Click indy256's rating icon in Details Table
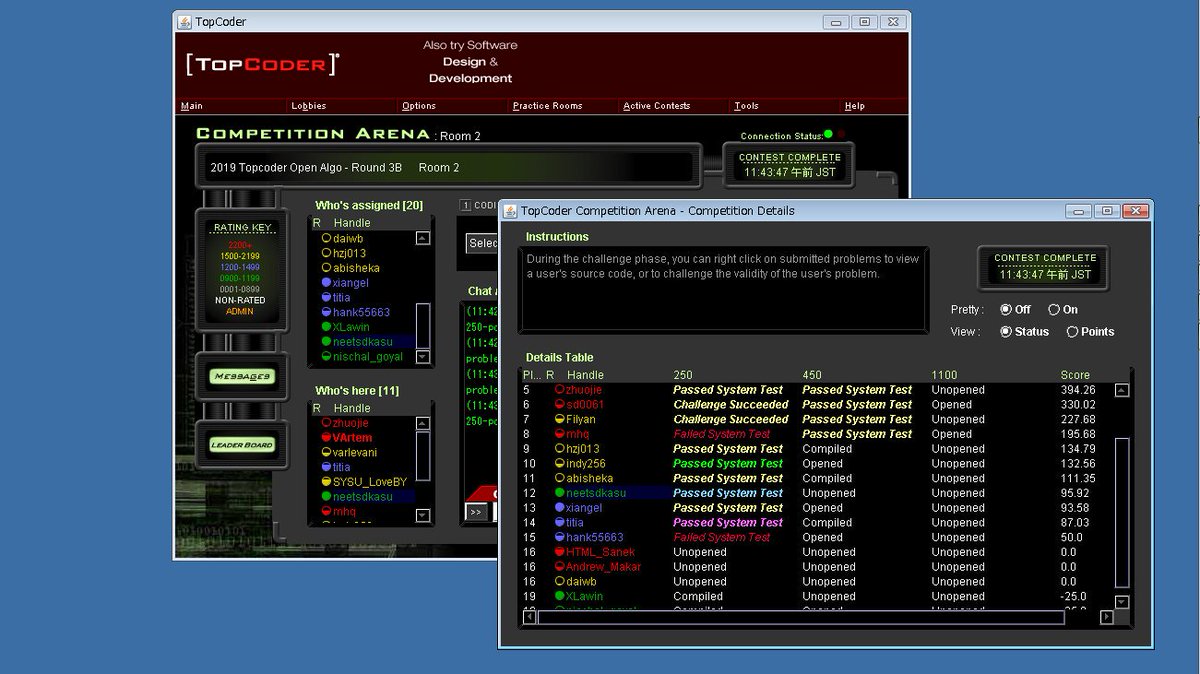This screenshot has height=674, width=1200. (559, 464)
